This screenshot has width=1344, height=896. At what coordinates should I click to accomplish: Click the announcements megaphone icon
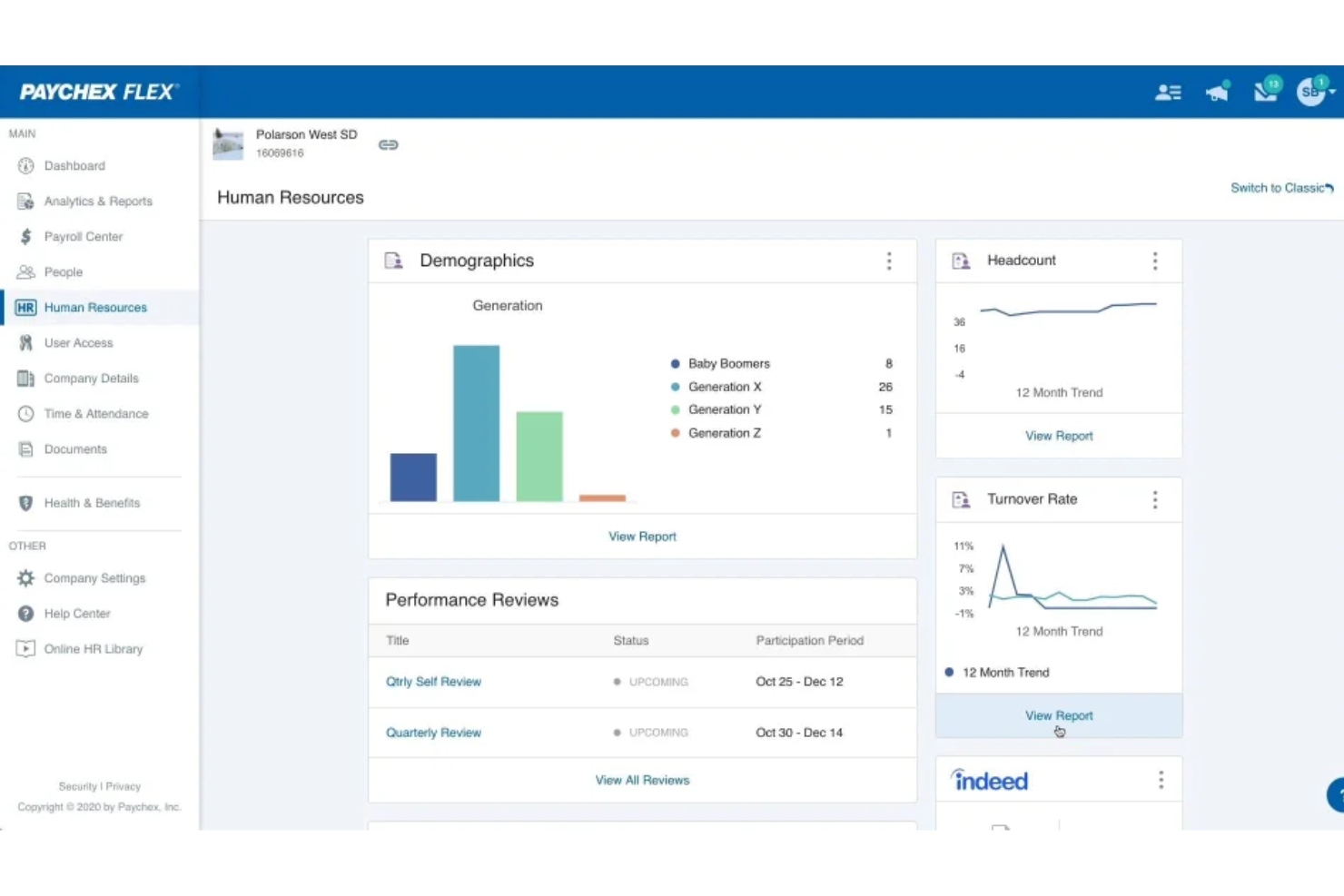click(1217, 91)
